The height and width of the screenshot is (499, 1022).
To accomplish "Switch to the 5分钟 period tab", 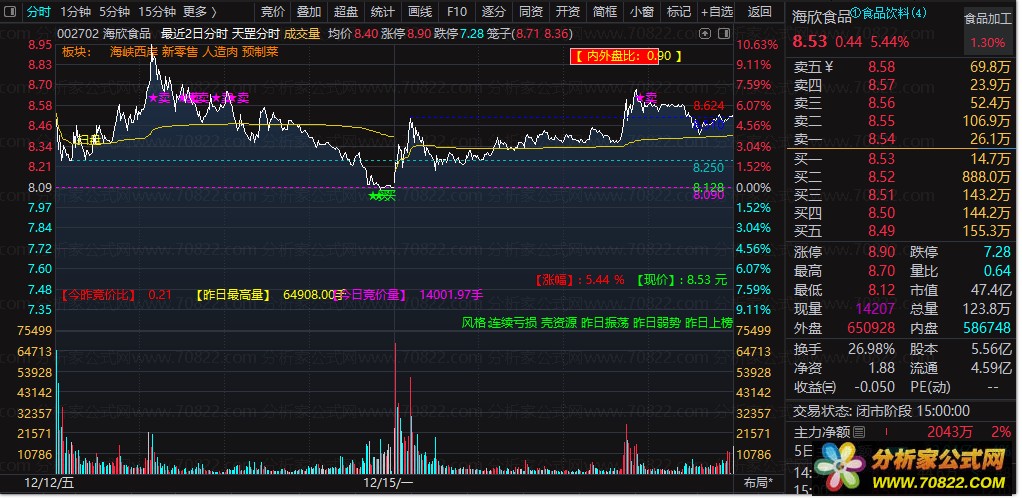I will (x=115, y=12).
